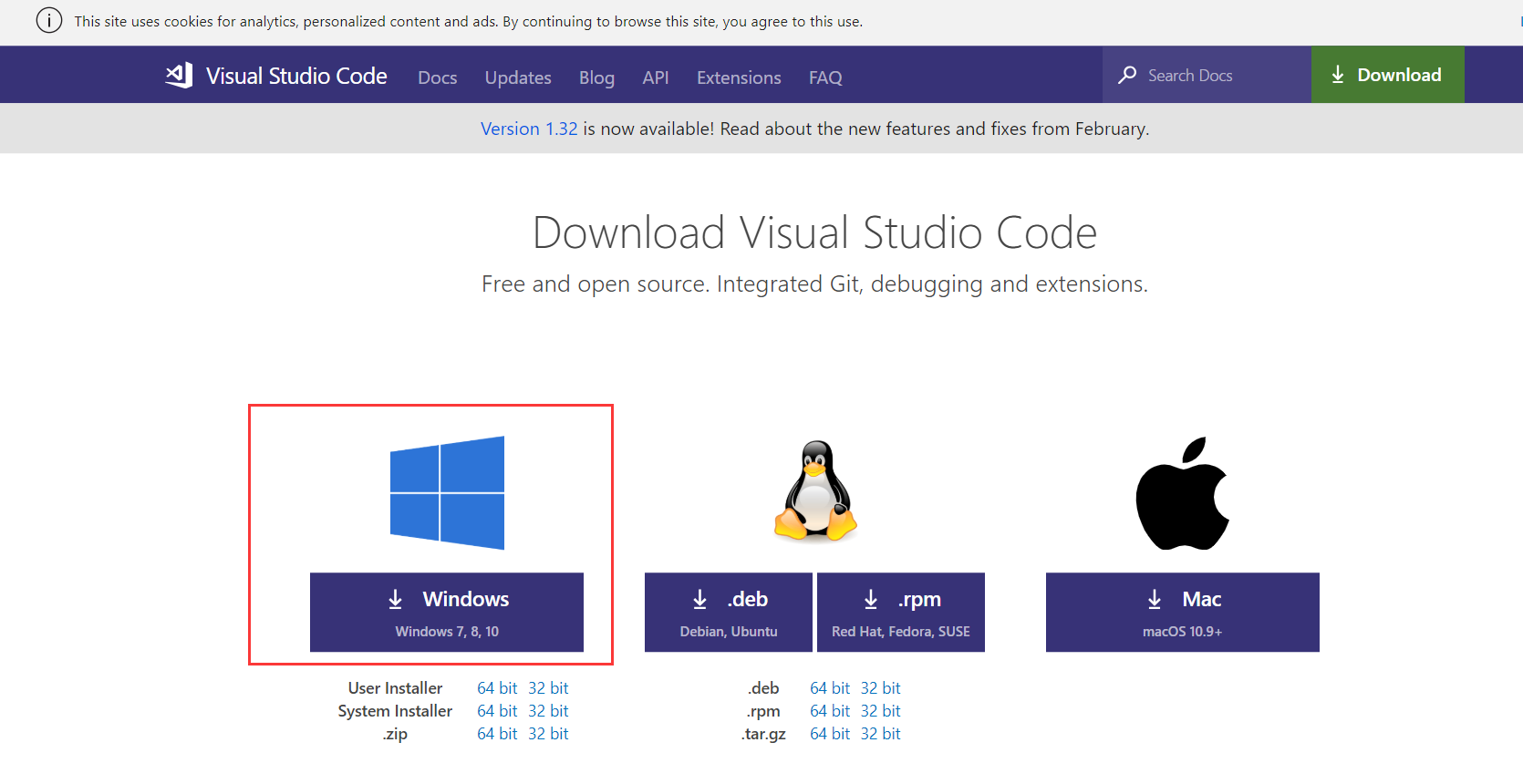Screen dimensions: 1523x784
Task: Go to the Blog page
Action: 596,77
